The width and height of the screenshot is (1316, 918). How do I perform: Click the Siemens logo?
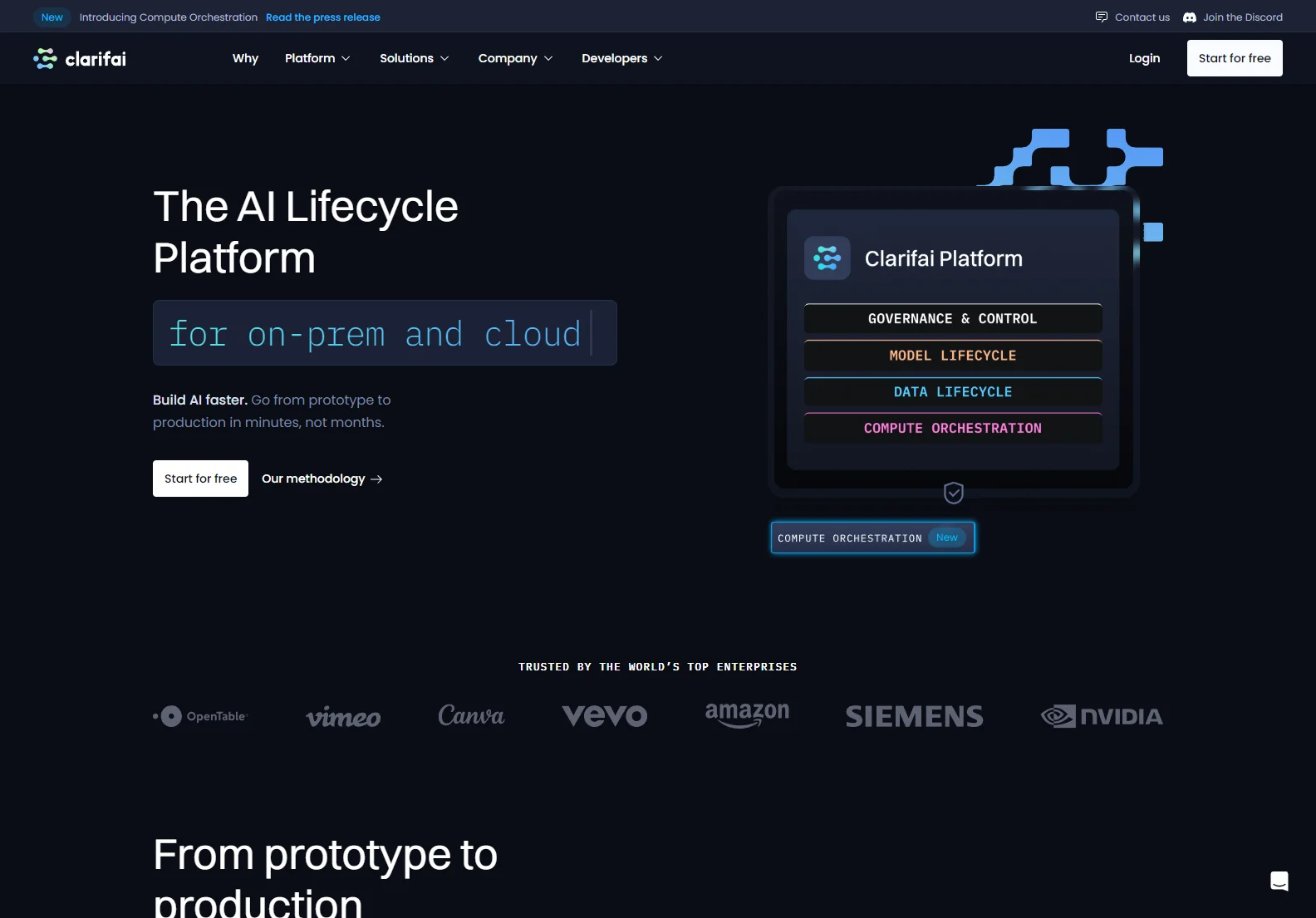click(x=915, y=716)
